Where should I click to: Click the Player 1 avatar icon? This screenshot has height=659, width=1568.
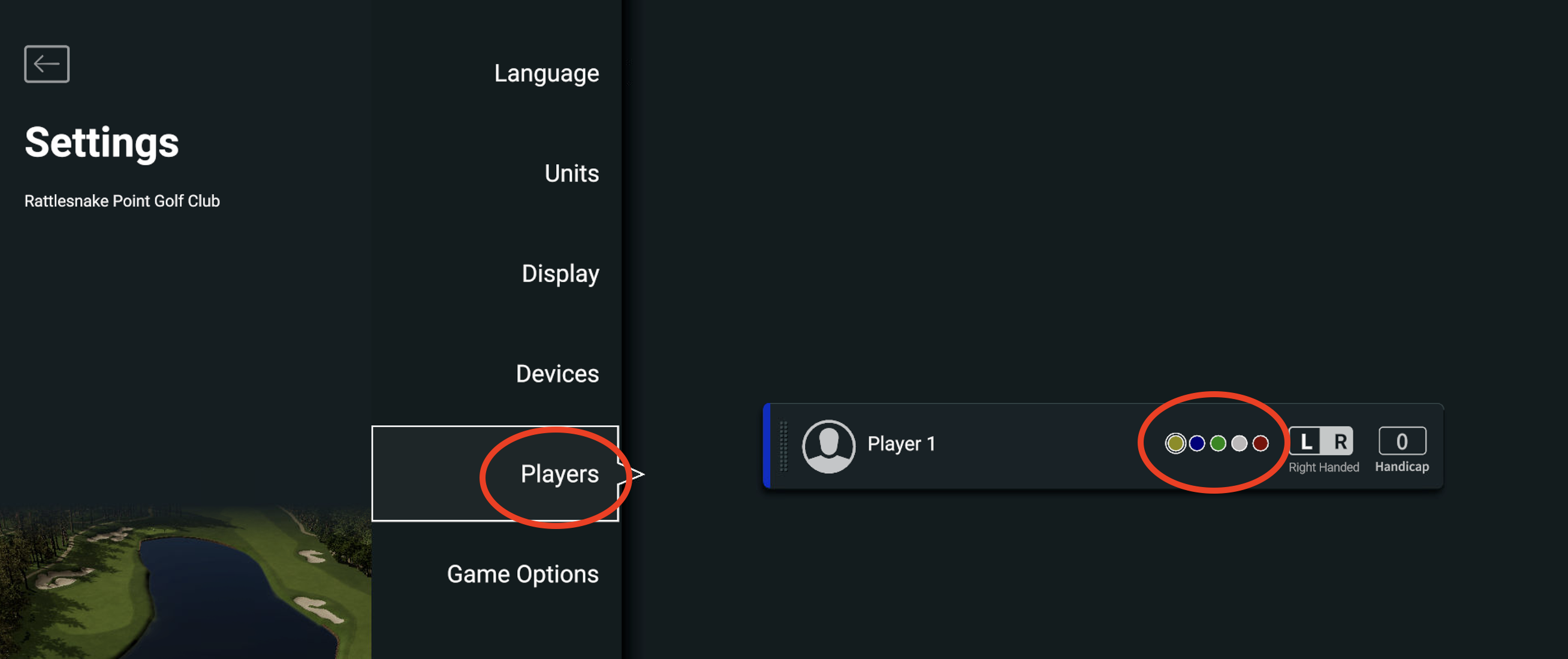(x=828, y=446)
